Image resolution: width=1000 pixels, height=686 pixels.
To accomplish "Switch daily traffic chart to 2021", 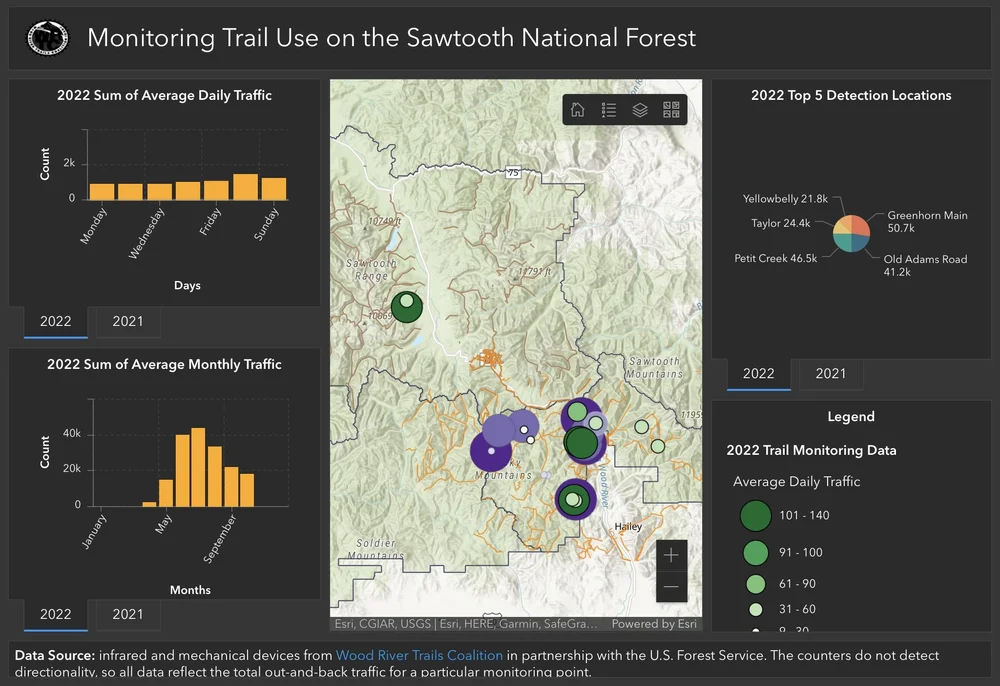I will pos(127,322).
